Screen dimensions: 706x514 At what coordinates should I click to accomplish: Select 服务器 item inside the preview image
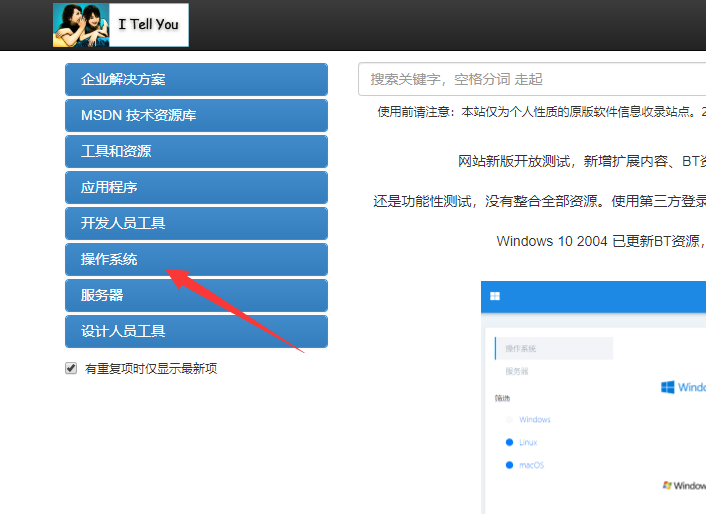tap(517, 371)
